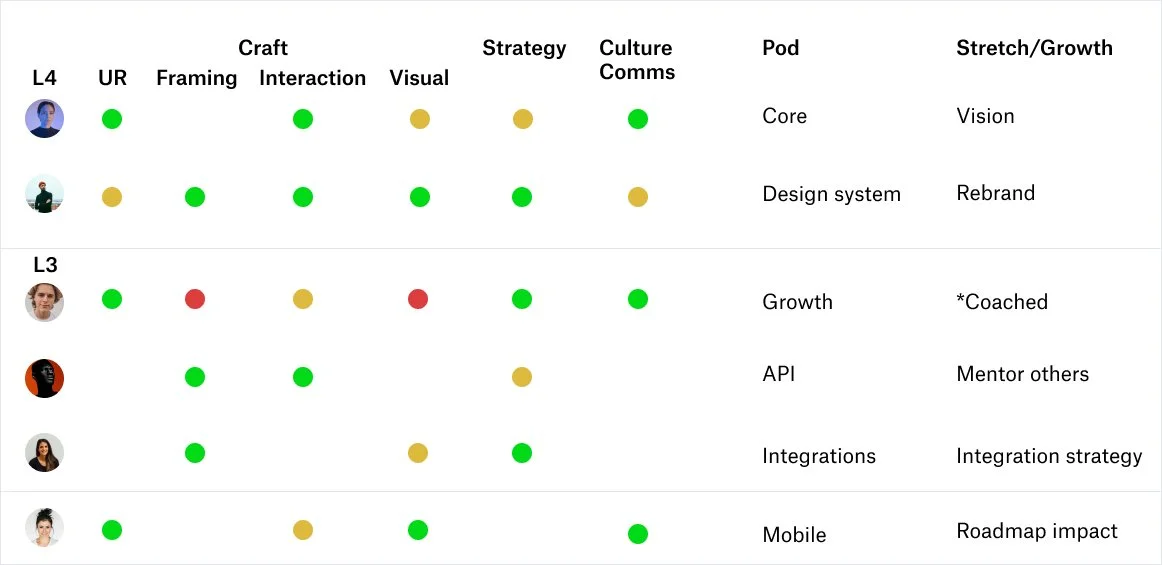This screenshot has height=565, width=1162.
Task: Click the Design system pod label
Action: click(831, 194)
